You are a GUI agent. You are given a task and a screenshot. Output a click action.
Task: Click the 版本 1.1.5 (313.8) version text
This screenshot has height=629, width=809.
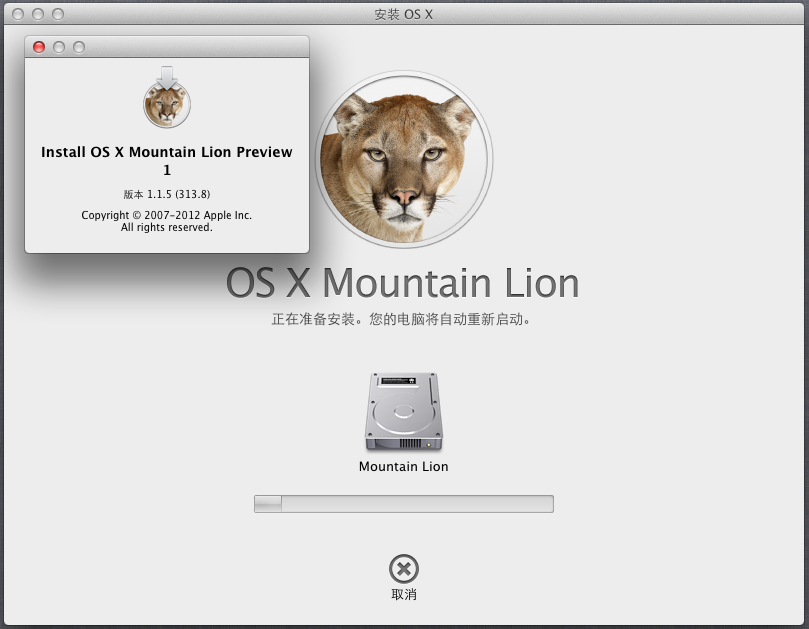pos(167,194)
